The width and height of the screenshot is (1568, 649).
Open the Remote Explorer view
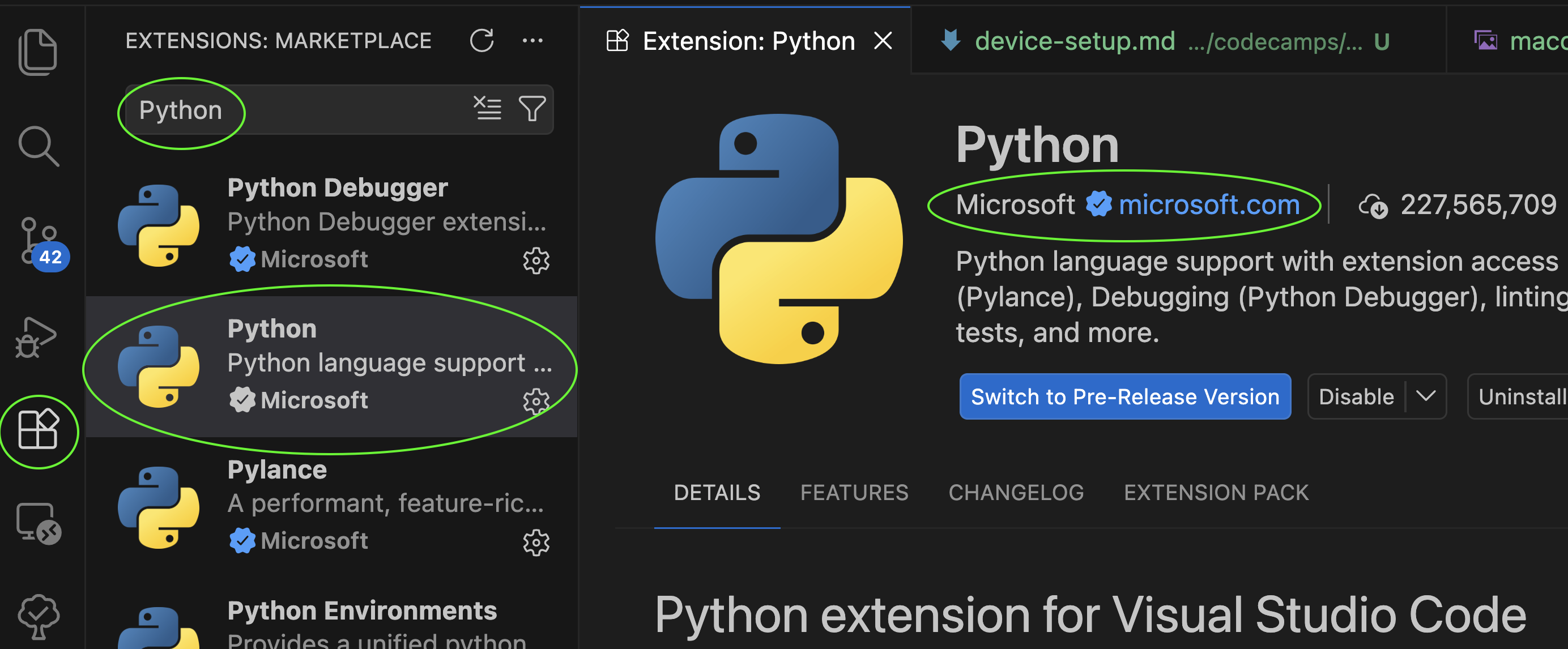39,523
